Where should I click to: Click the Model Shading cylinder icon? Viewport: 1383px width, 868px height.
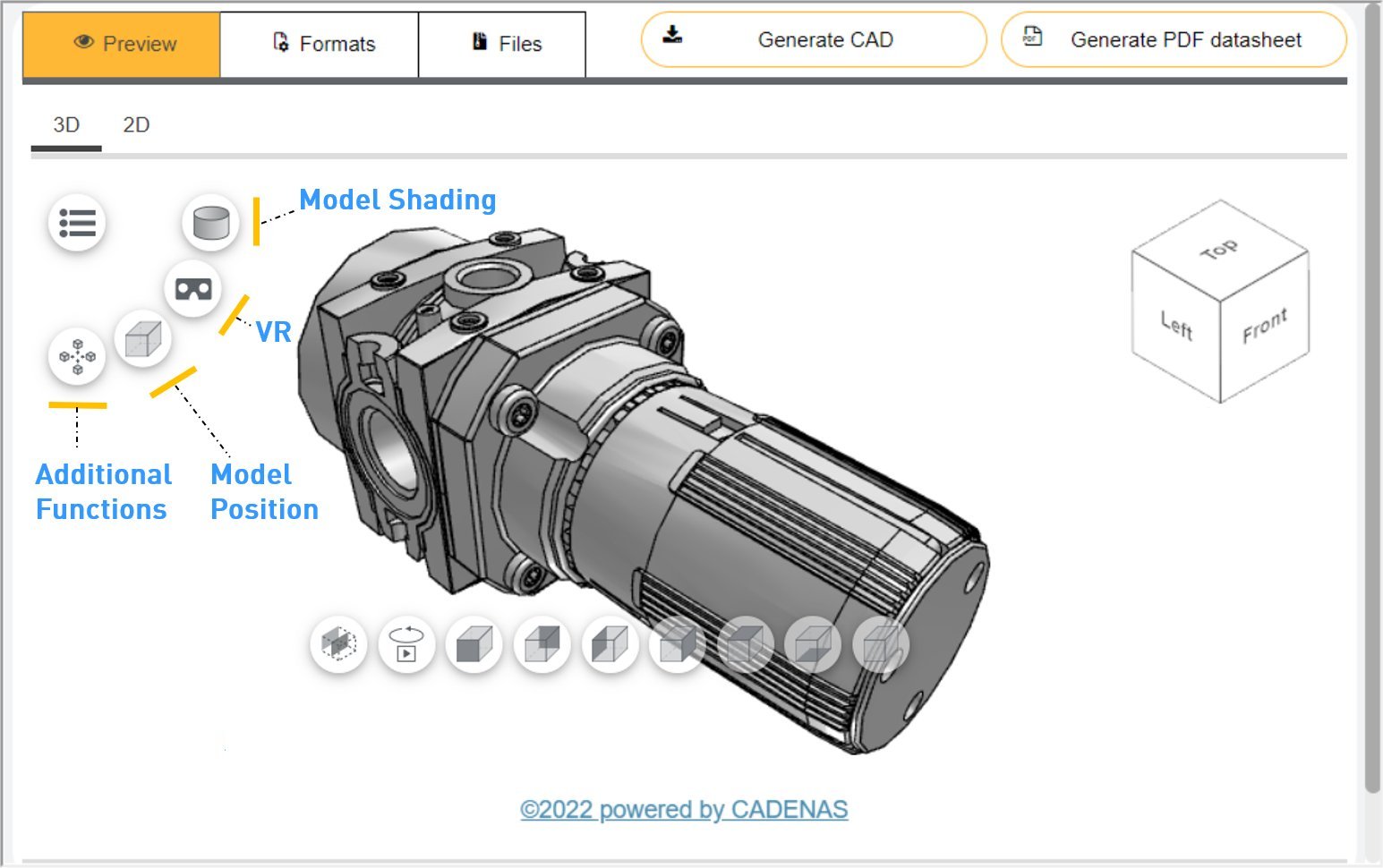209,225
